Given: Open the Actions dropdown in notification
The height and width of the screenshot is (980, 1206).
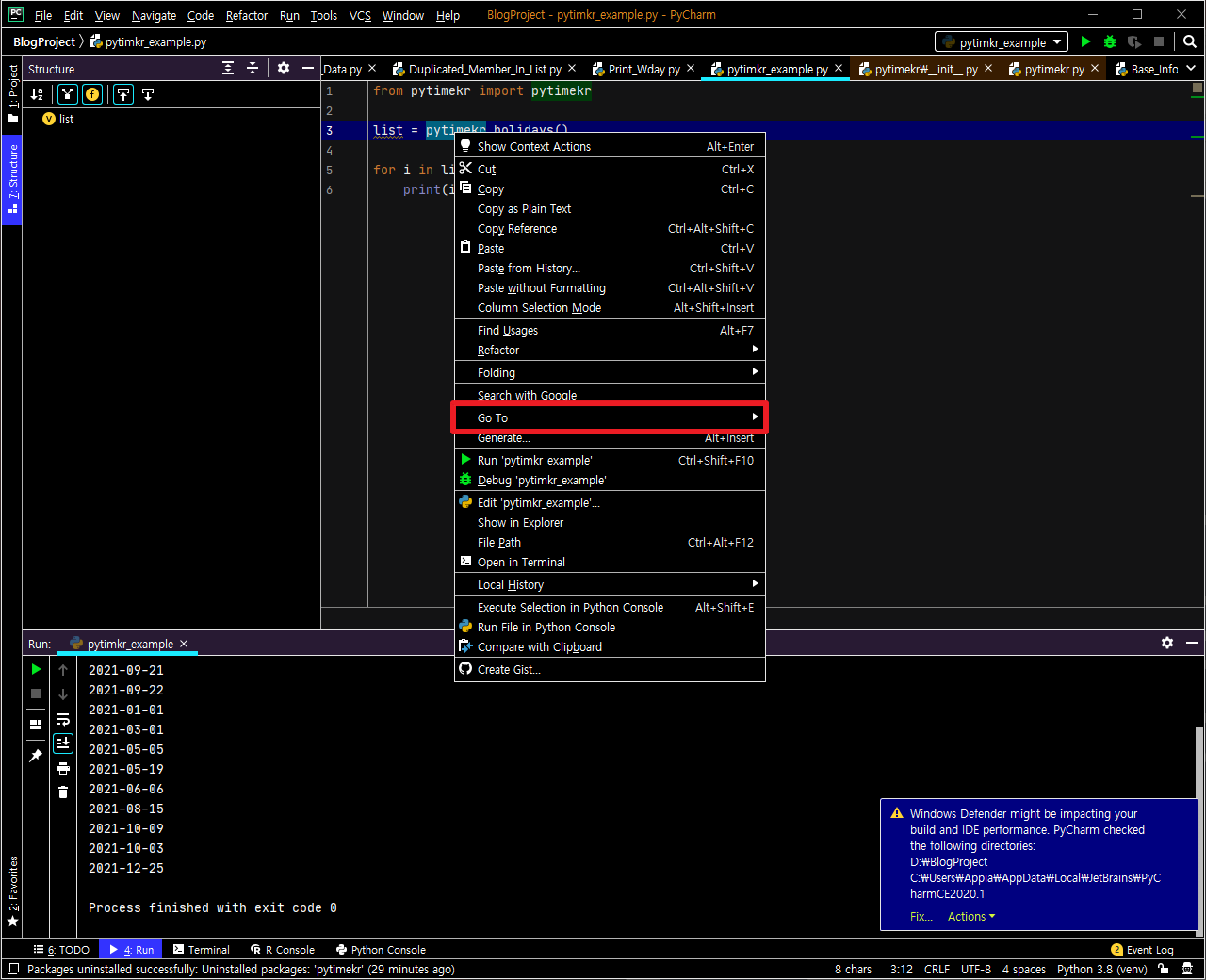Looking at the screenshot, I should [971, 917].
